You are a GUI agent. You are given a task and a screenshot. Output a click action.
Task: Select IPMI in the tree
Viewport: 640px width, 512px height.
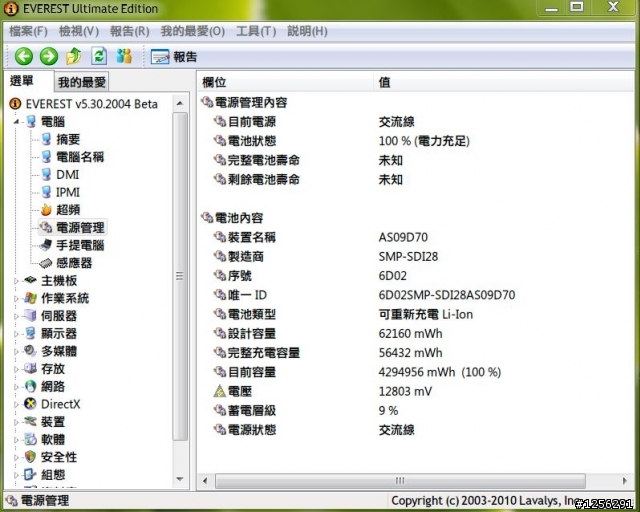point(68,192)
